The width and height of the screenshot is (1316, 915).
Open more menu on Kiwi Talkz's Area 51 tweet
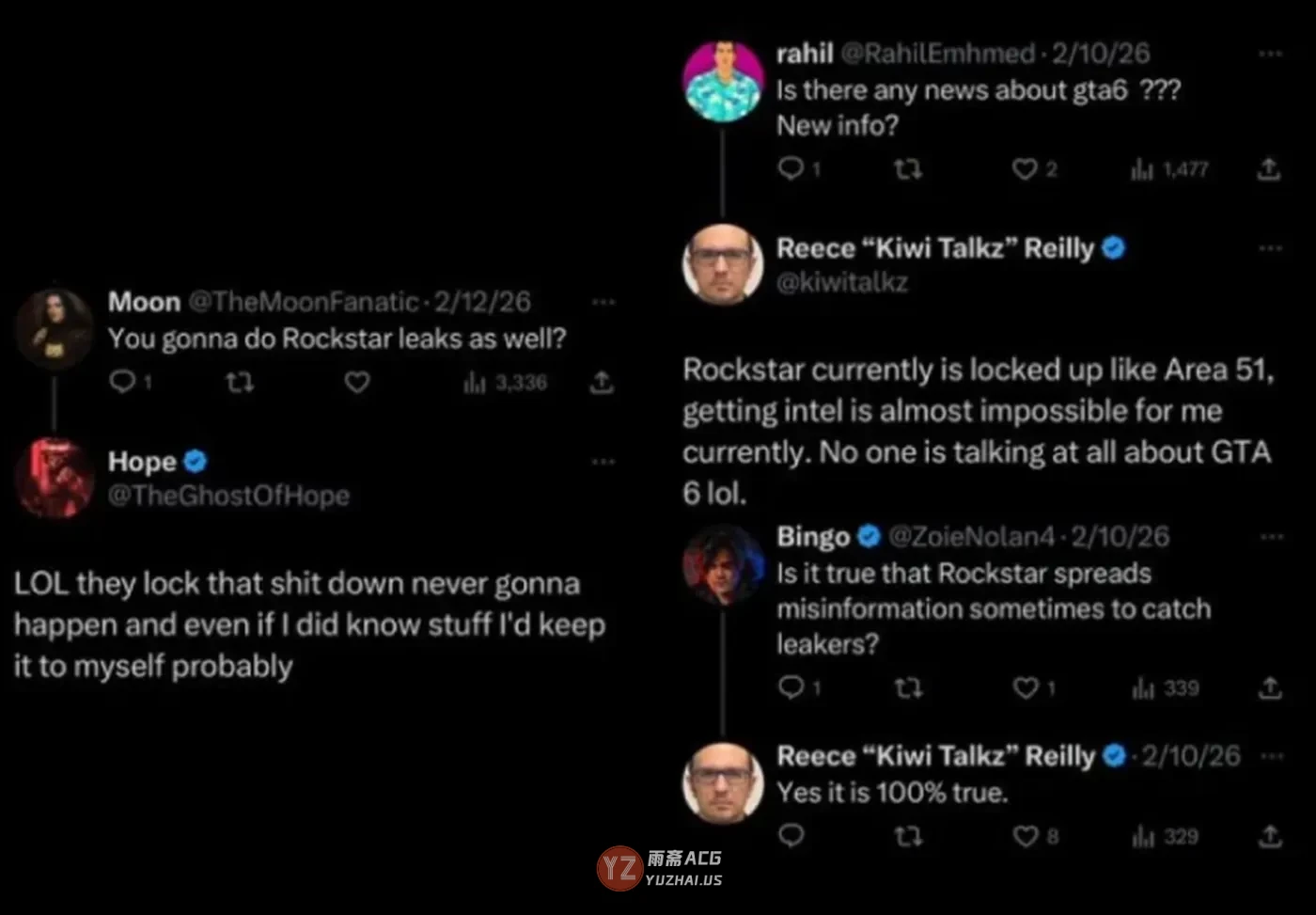(1270, 248)
